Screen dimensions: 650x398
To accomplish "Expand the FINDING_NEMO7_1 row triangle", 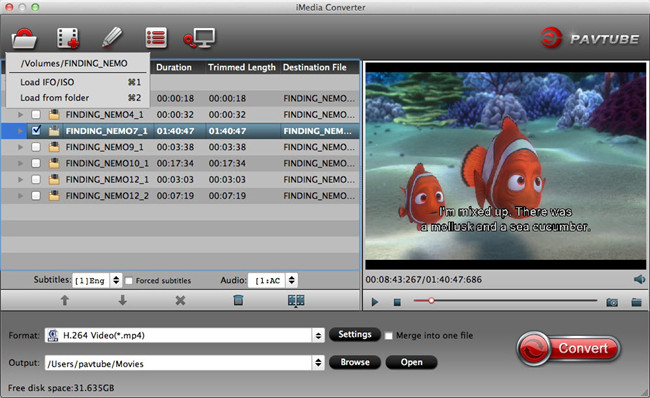I will tap(20, 131).
